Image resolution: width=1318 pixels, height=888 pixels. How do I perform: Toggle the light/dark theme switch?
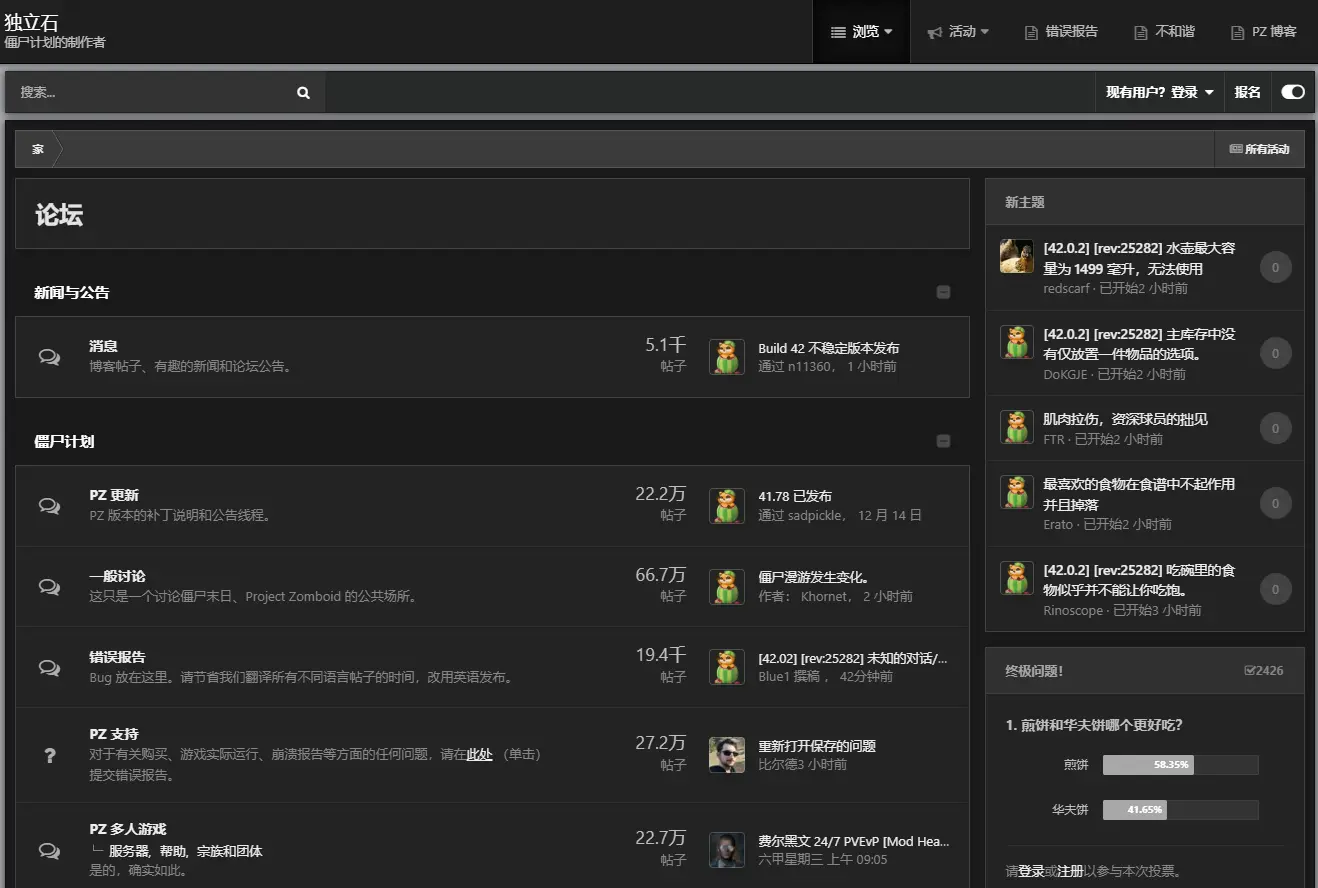point(1292,92)
